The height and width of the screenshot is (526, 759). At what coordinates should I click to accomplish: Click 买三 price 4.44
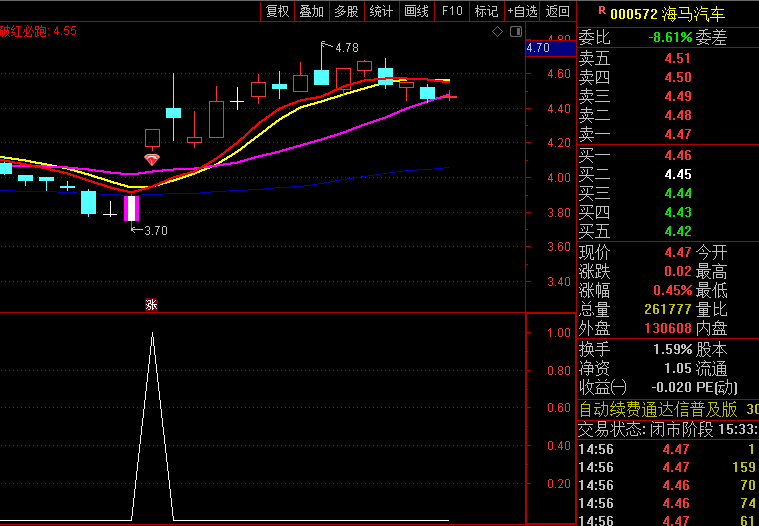[678, 193]
